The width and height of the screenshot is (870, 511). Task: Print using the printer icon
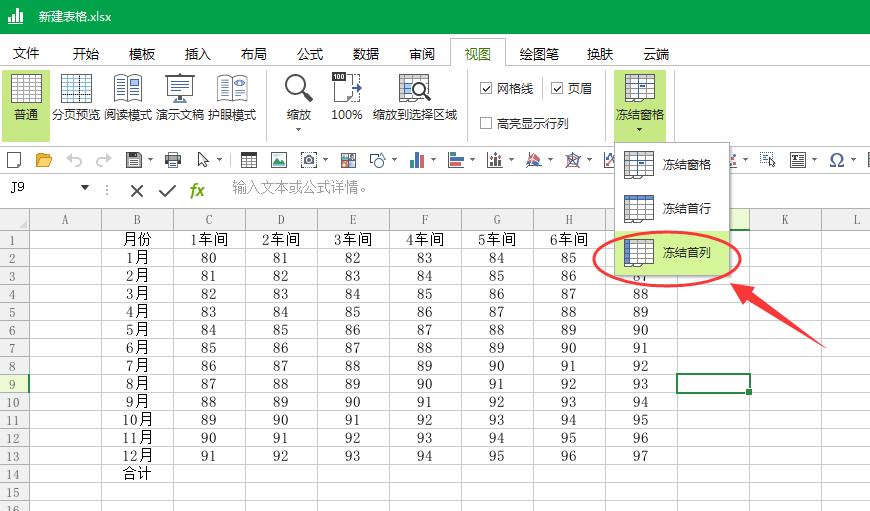click(x=173, y=160)
